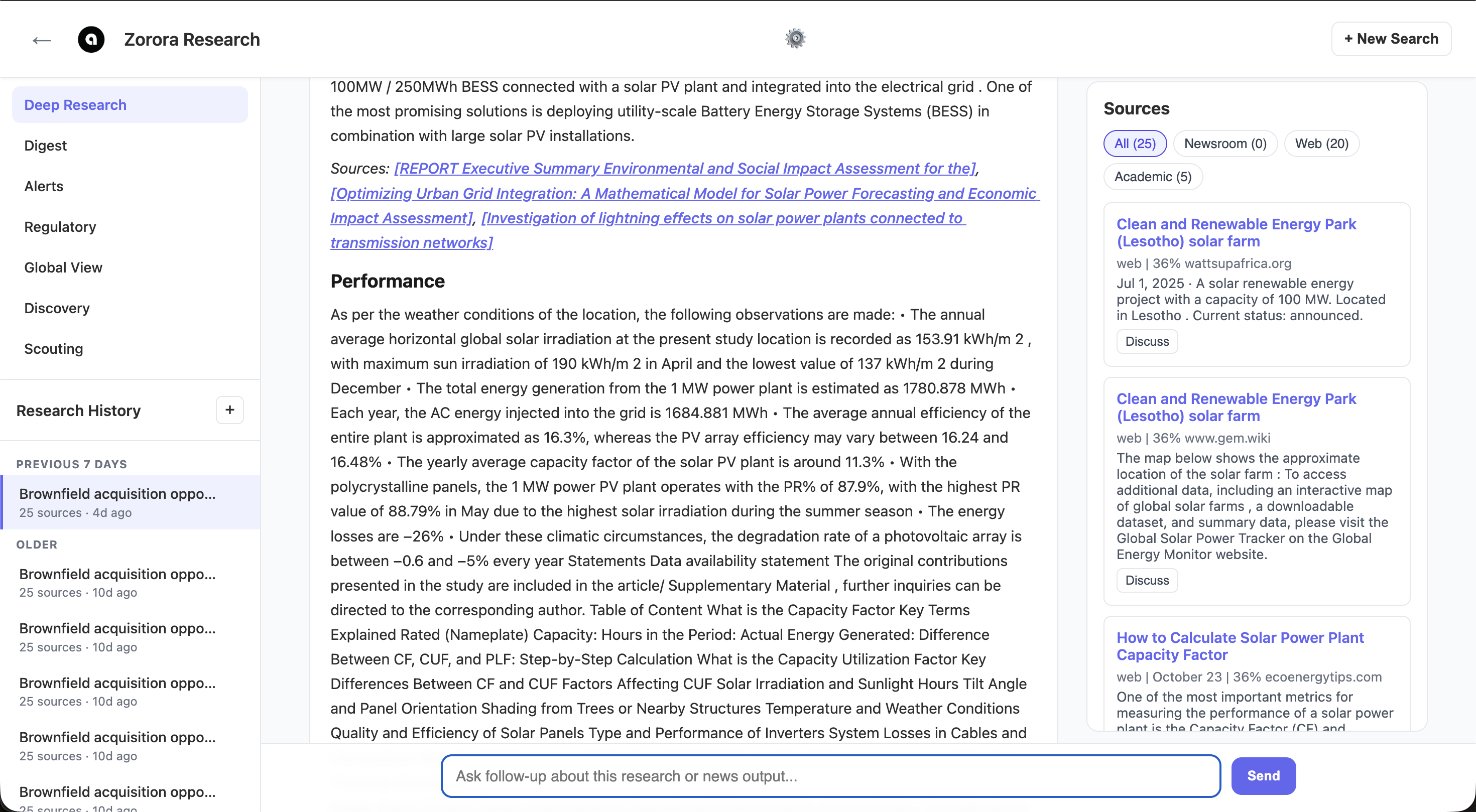Click the Zorora Research logo icon

[x=91, y=40]
